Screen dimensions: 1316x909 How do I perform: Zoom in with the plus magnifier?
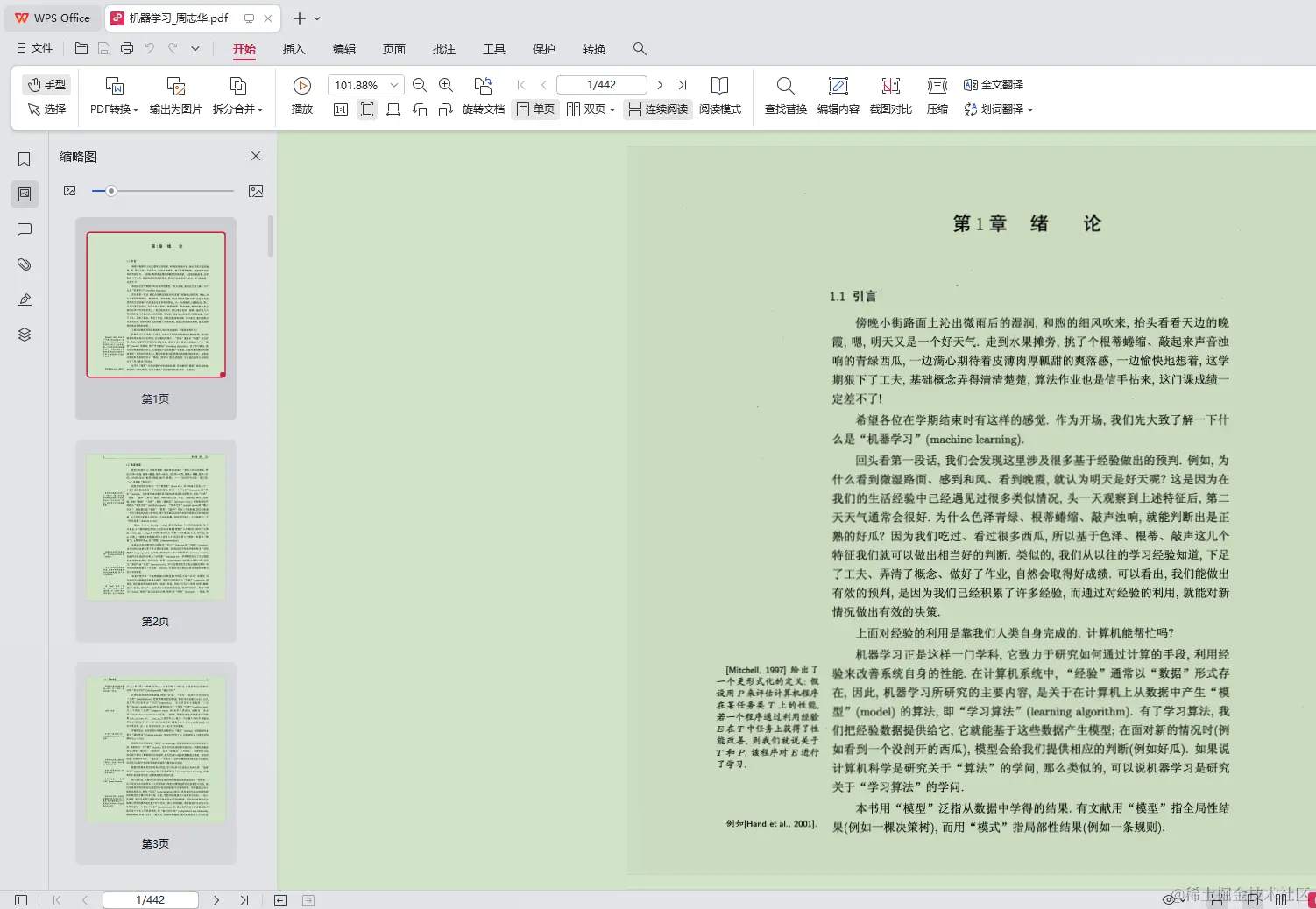(446, 85)
